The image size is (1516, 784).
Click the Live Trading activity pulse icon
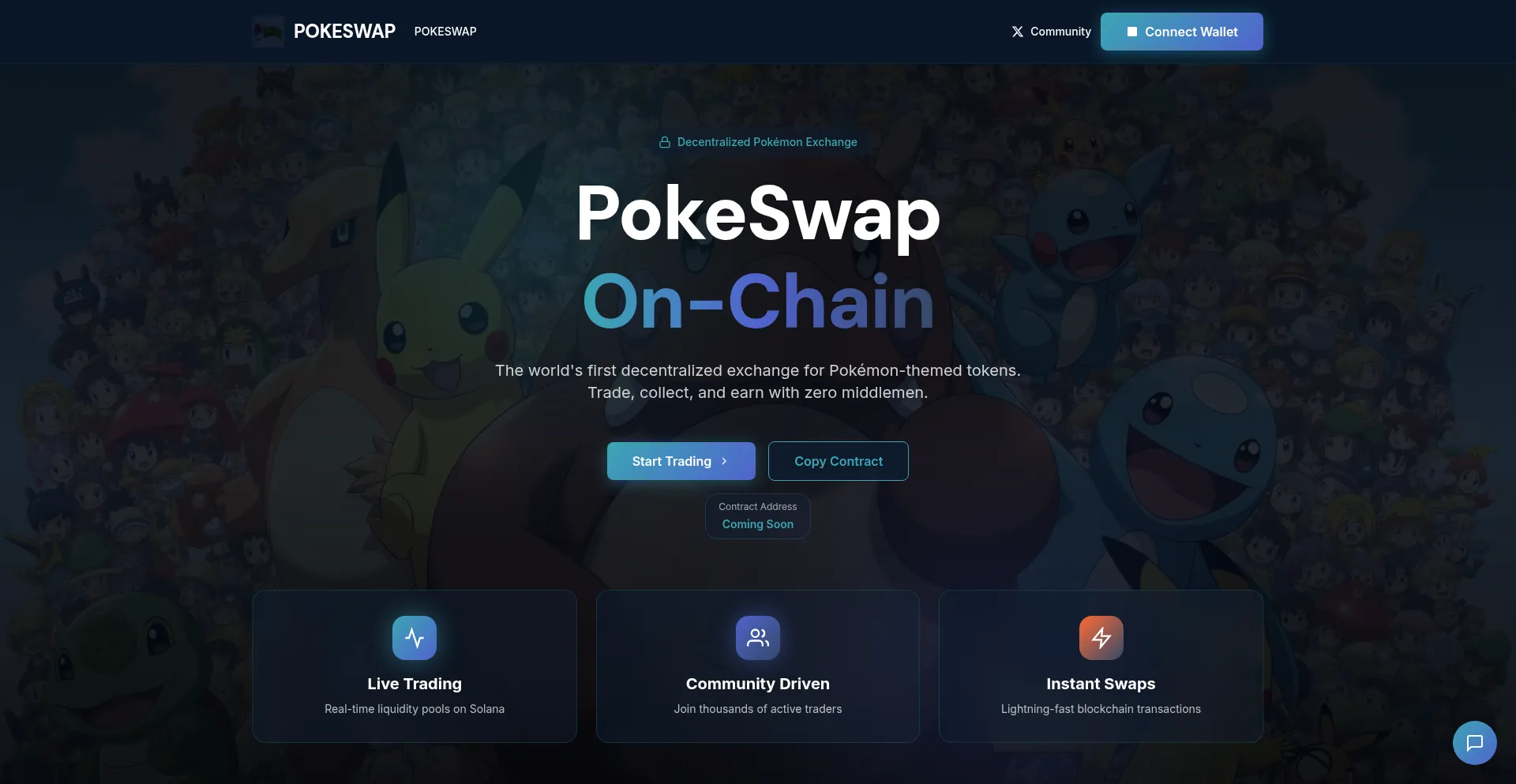click(415, 638)
